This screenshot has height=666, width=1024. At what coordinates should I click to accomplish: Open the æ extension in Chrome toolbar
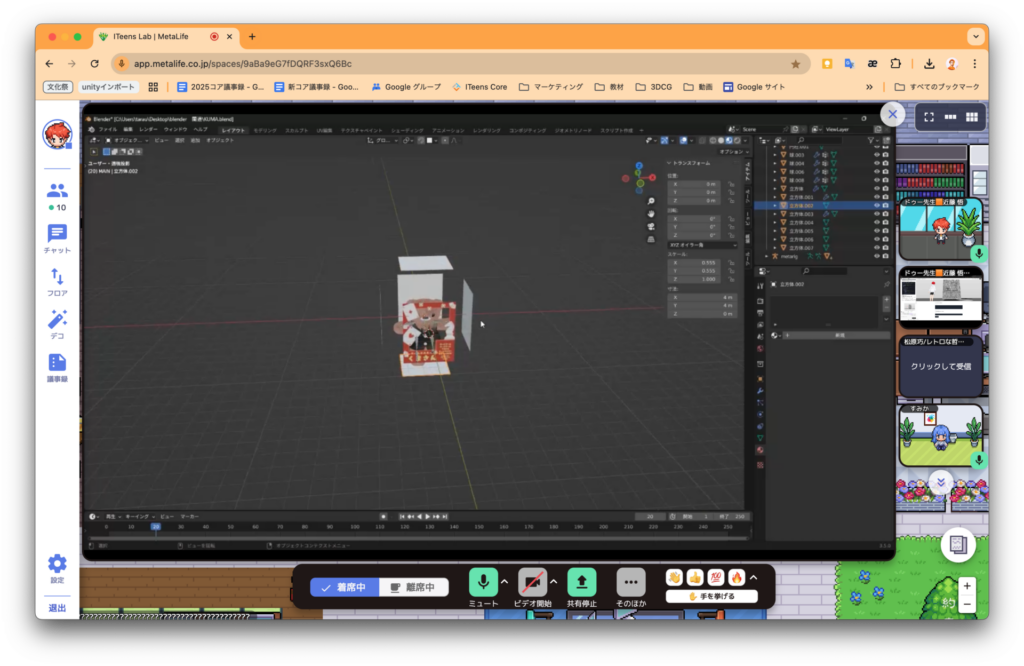click(872, 63)
